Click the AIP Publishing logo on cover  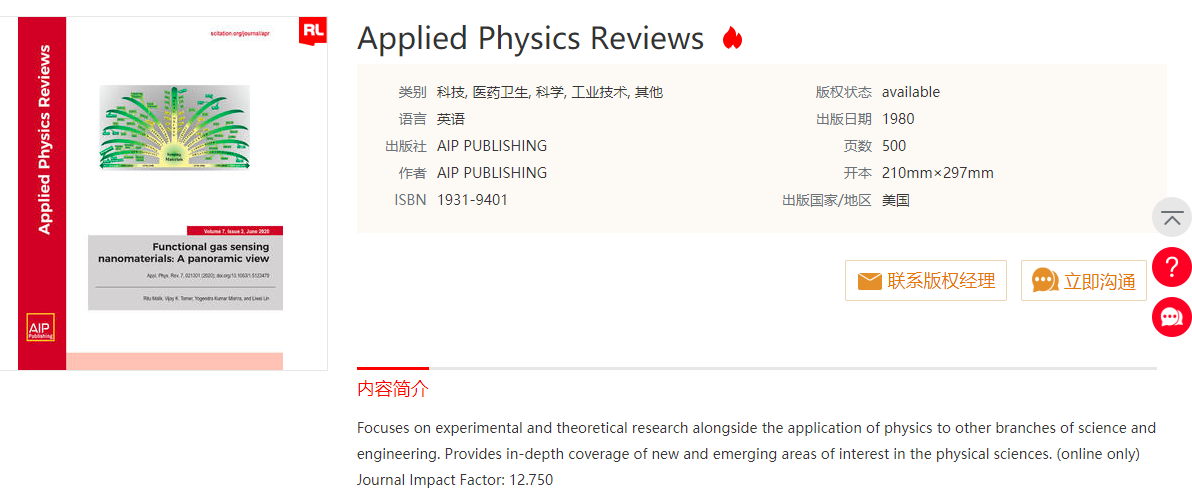(40, 327)
